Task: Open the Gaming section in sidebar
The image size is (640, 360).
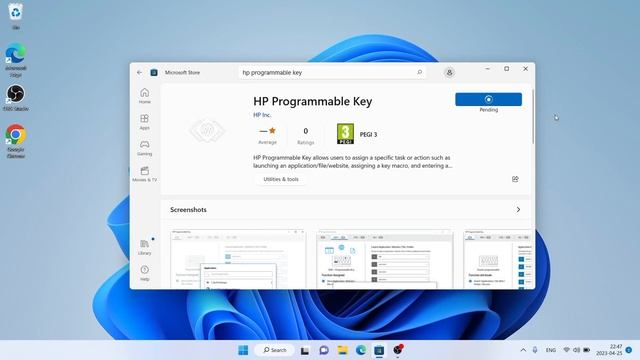Action: pyautogui.click(x=144, y=148)
